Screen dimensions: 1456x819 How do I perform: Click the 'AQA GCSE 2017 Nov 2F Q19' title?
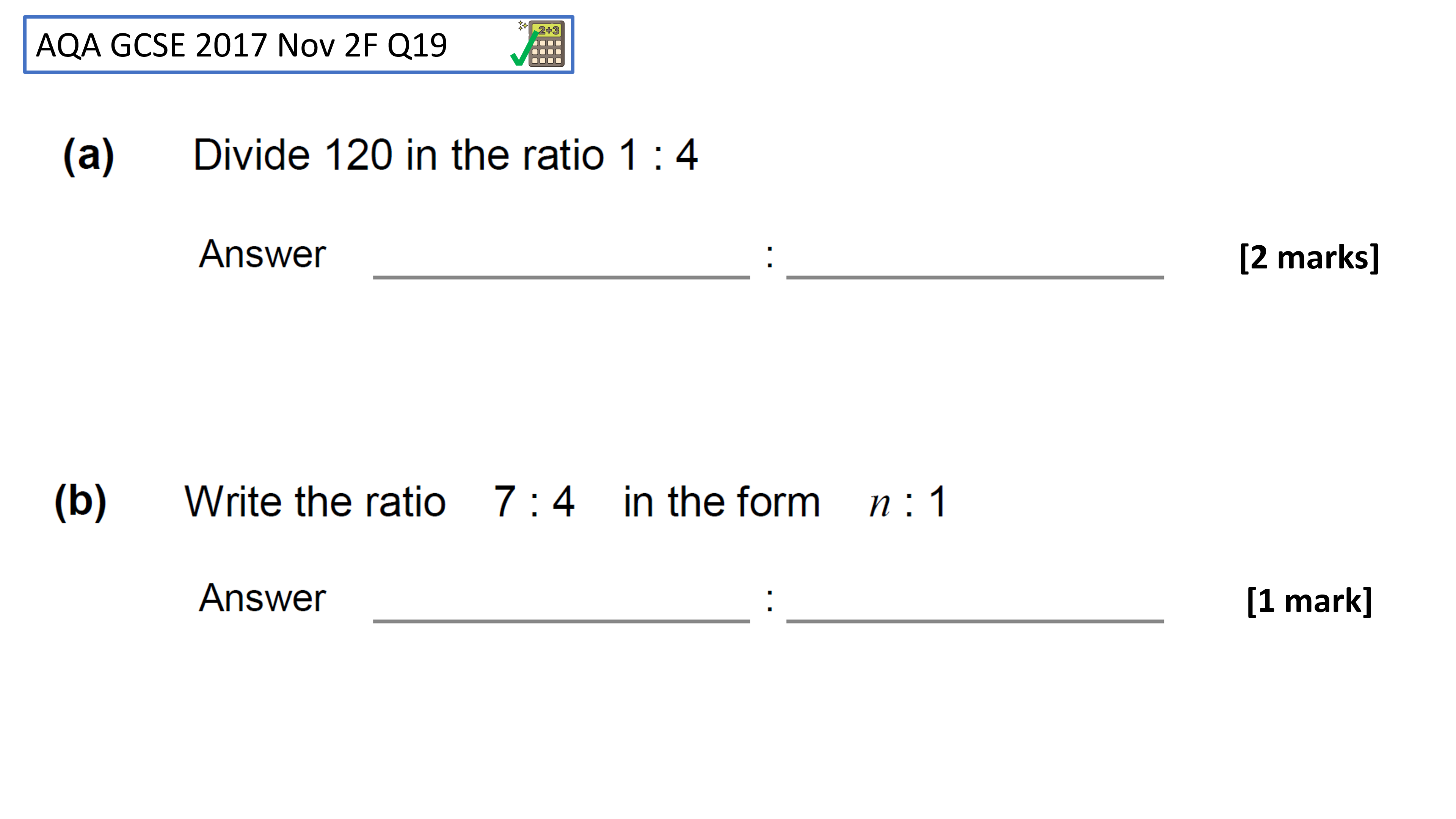tap(242, 45)
